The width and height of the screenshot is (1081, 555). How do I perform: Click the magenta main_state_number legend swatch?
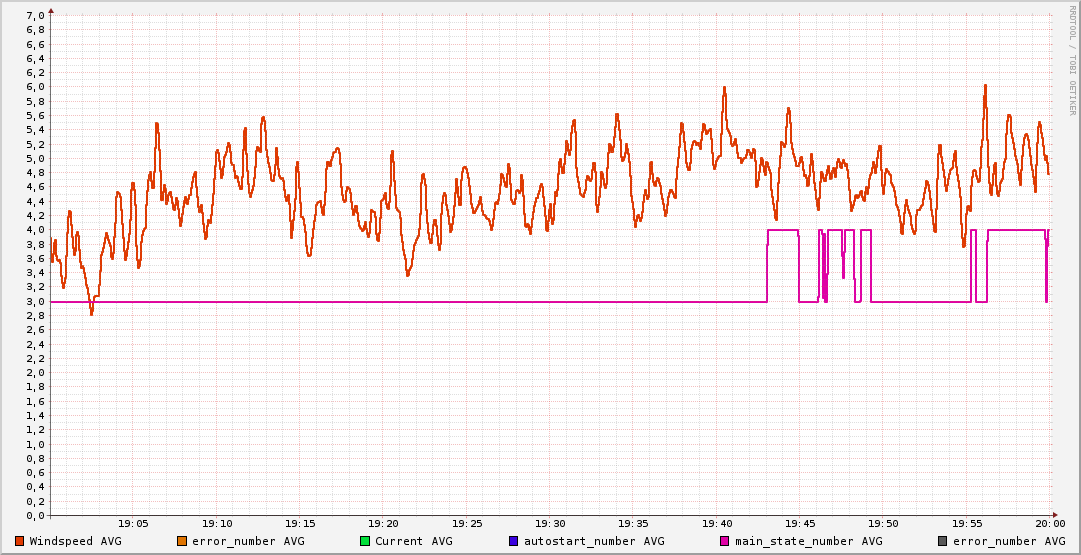click(x=725, y=541)
